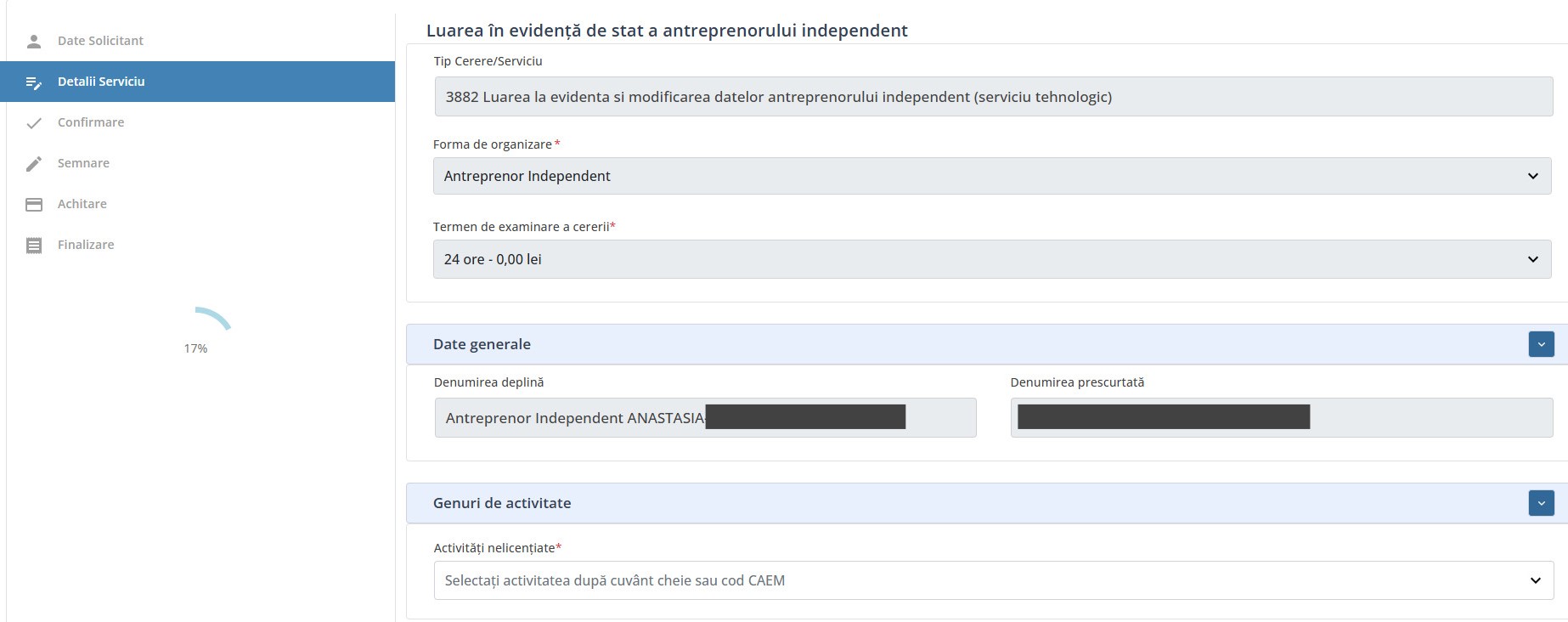Viewport: 1568px width, 622px height.
Task: Click the checkmark icon beside Confirmare
Action: point(34,123)
